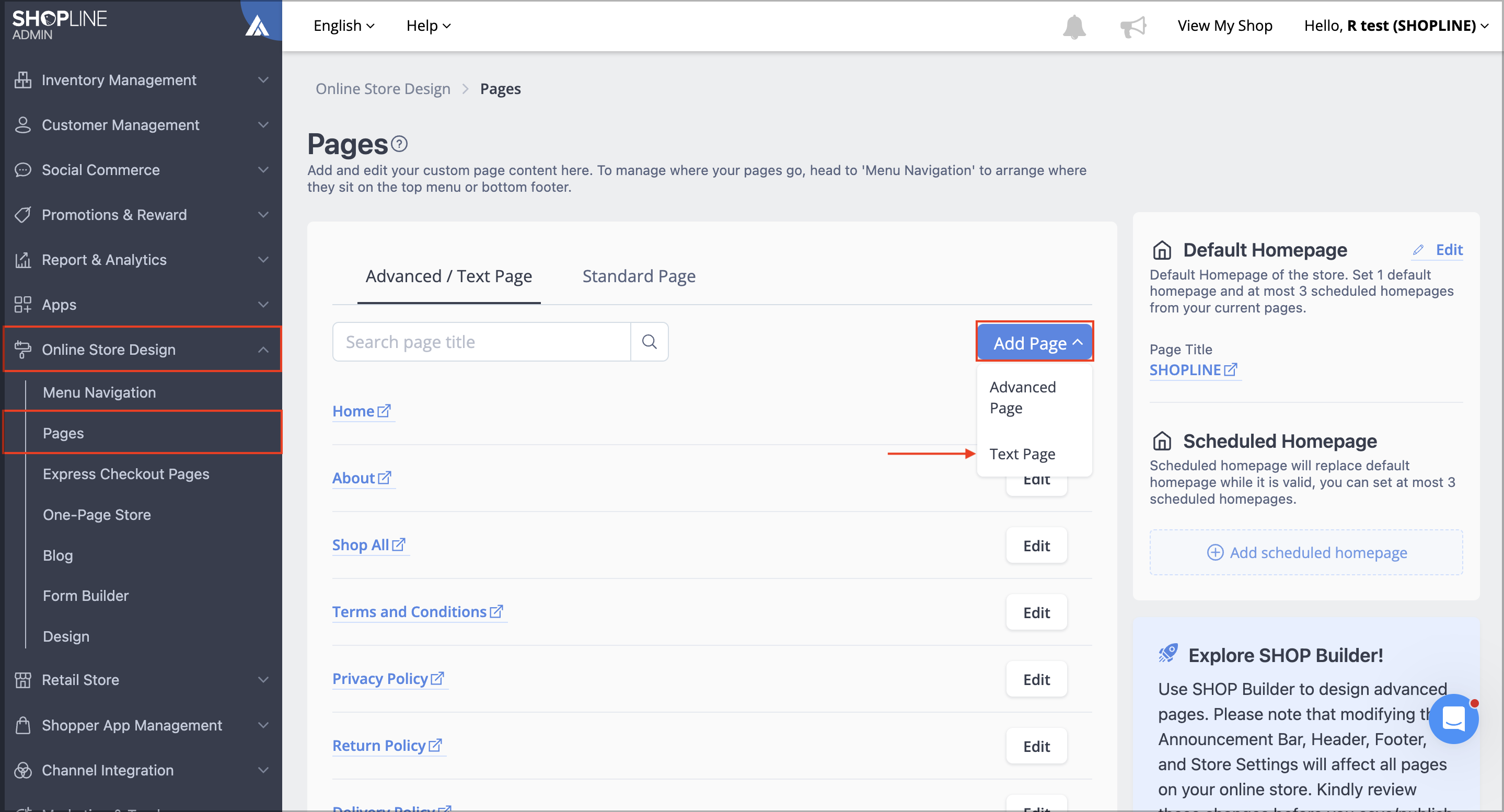Screen dimensions: 1504x812
Task: Open the announcements megaphone icon
Action: click(x=1132, y=26)
